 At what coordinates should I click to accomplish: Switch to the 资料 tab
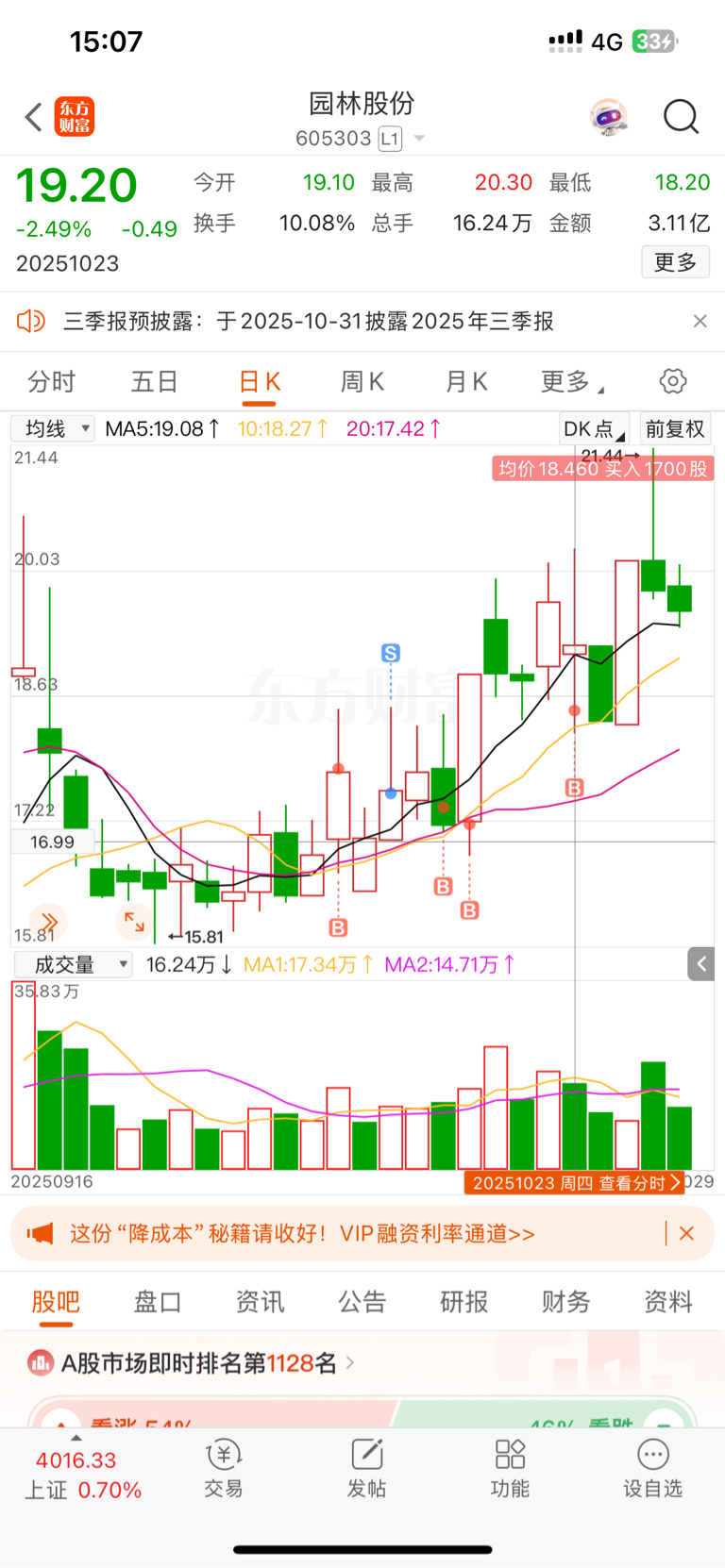(x=668, y=1302)
